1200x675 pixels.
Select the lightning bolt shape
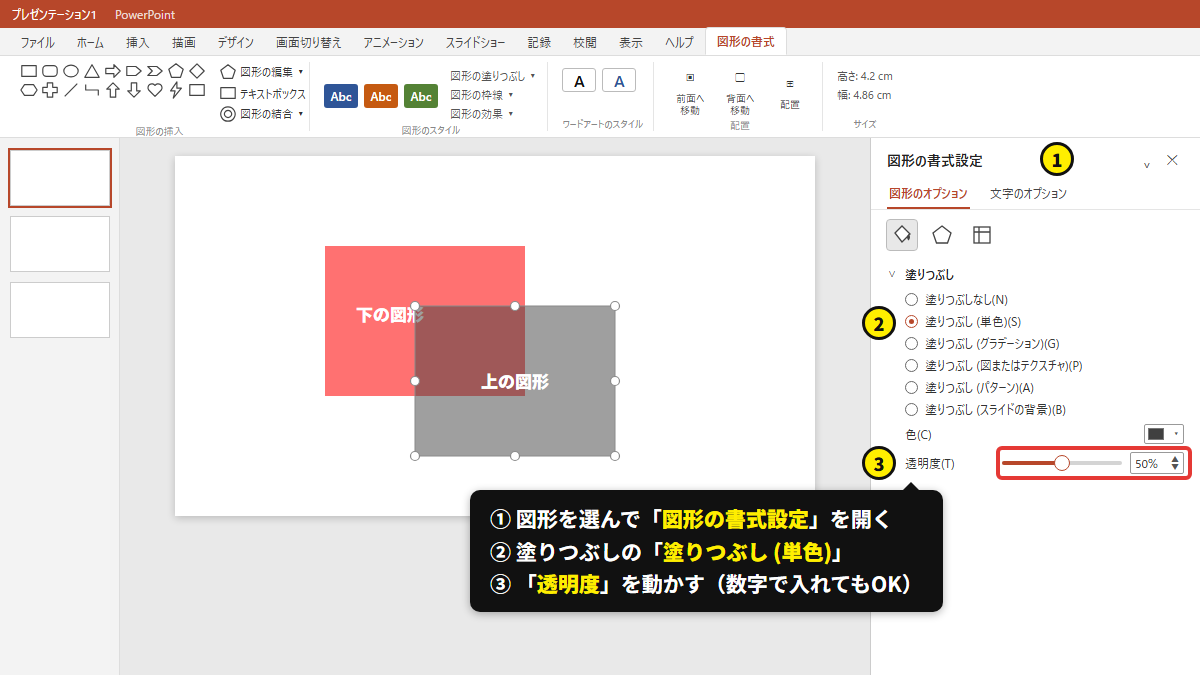pyautogui.click(x=176, y=90)
